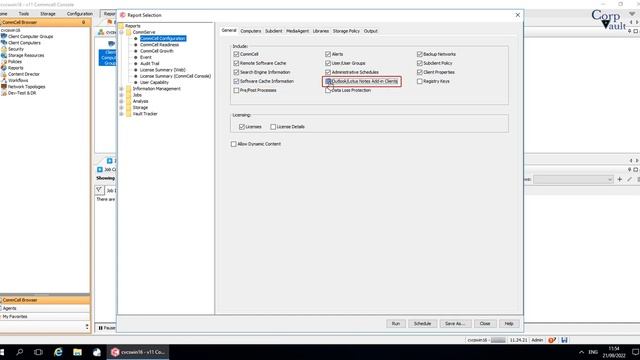Toggle the Backup Networks checkbox
640x360 pixels.
pyautogui.click(x=420, y=54)
